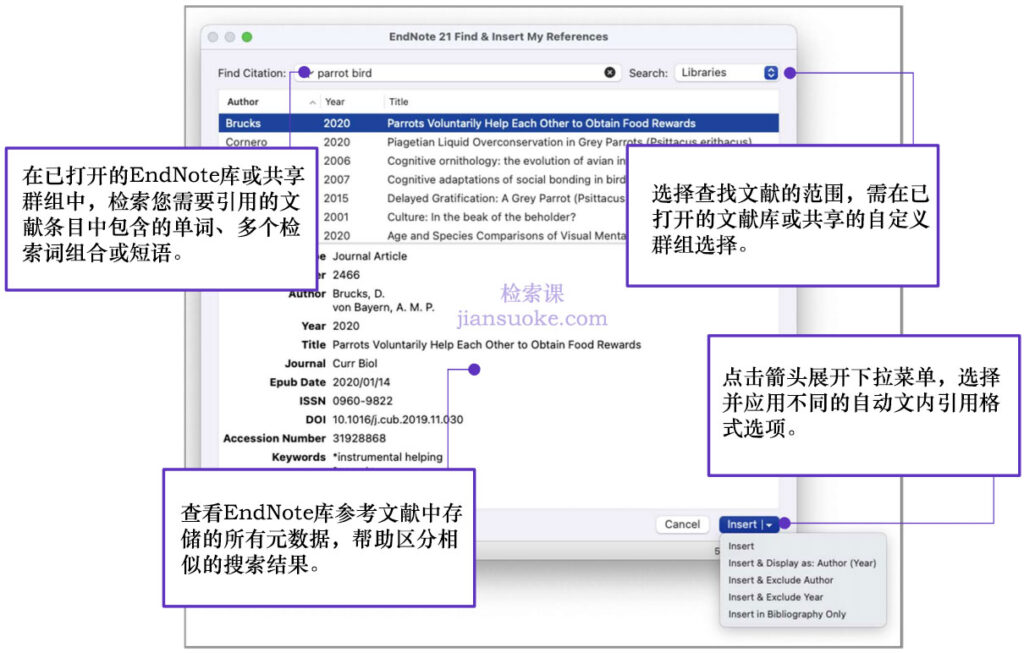Click the blue Insert button
The height and width of the screenshot is (653, 1024).
pos(742,524)
